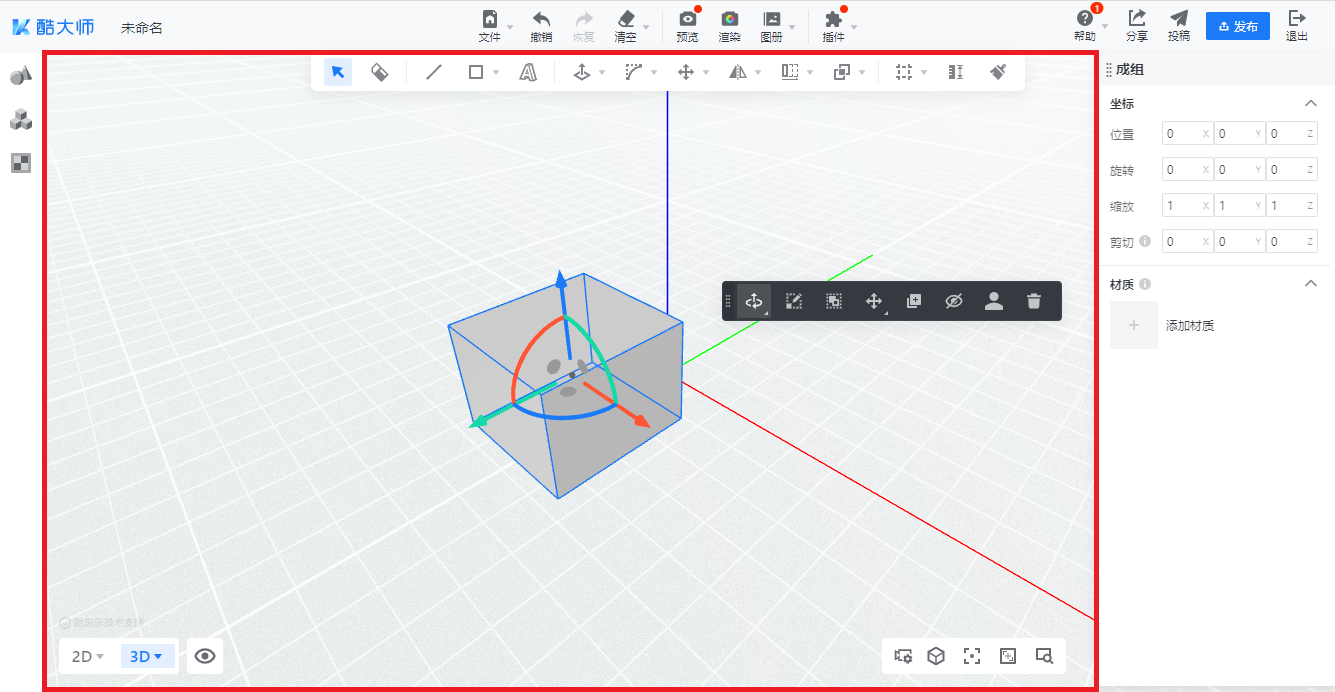Click the 位置 X input field
Viewport: 1335px width, 692px height.
pos(1188,134)
